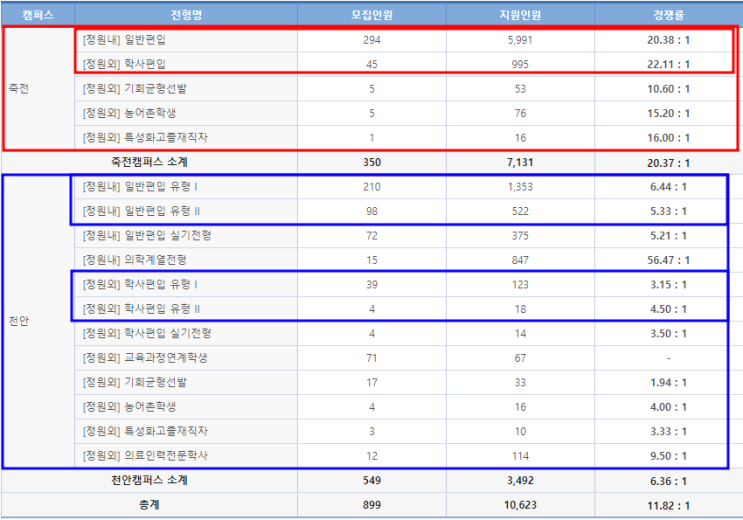Click subtotal rate 6.36 : 1
The image size is (743, 520).
point(668,481)
